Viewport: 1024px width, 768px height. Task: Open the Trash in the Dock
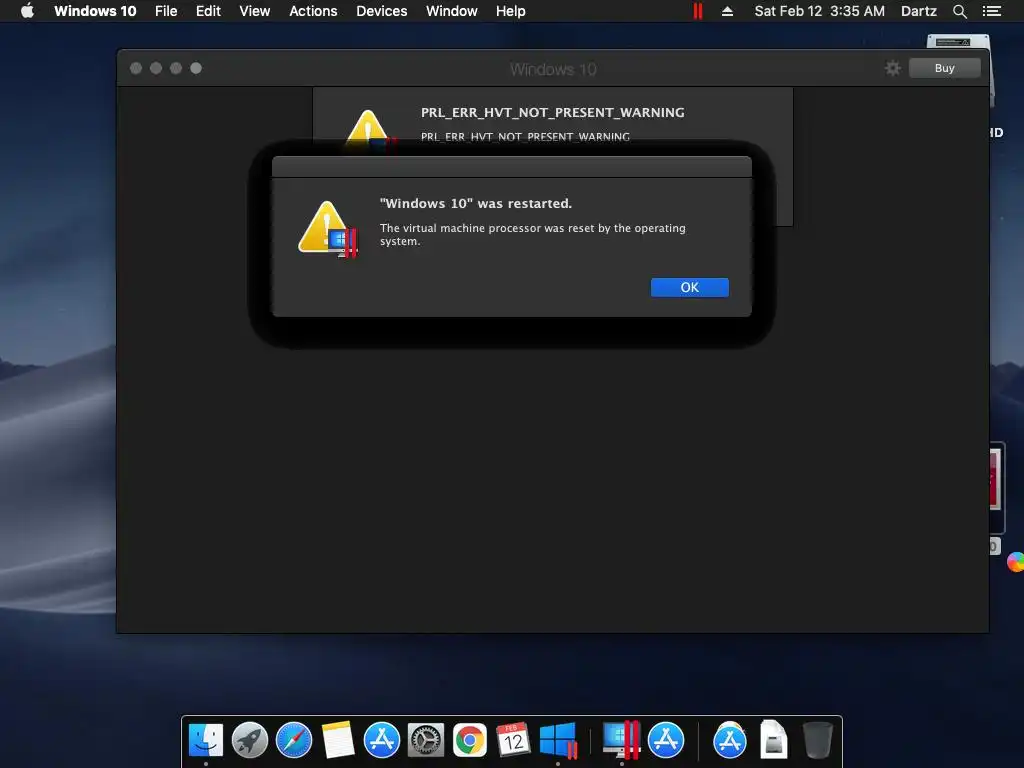(817, 739)
